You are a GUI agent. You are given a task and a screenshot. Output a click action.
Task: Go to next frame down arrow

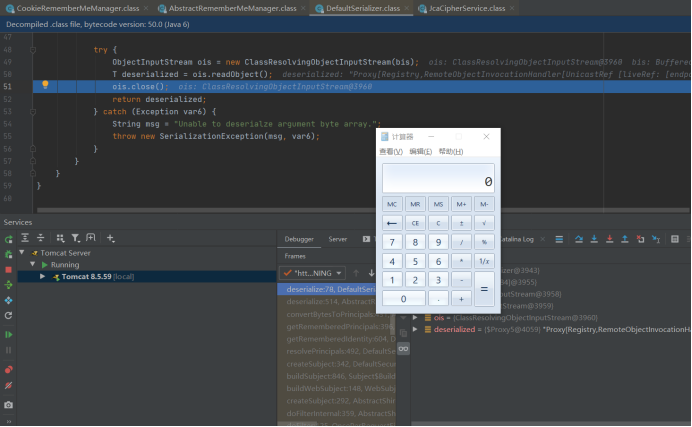[372, 273]
